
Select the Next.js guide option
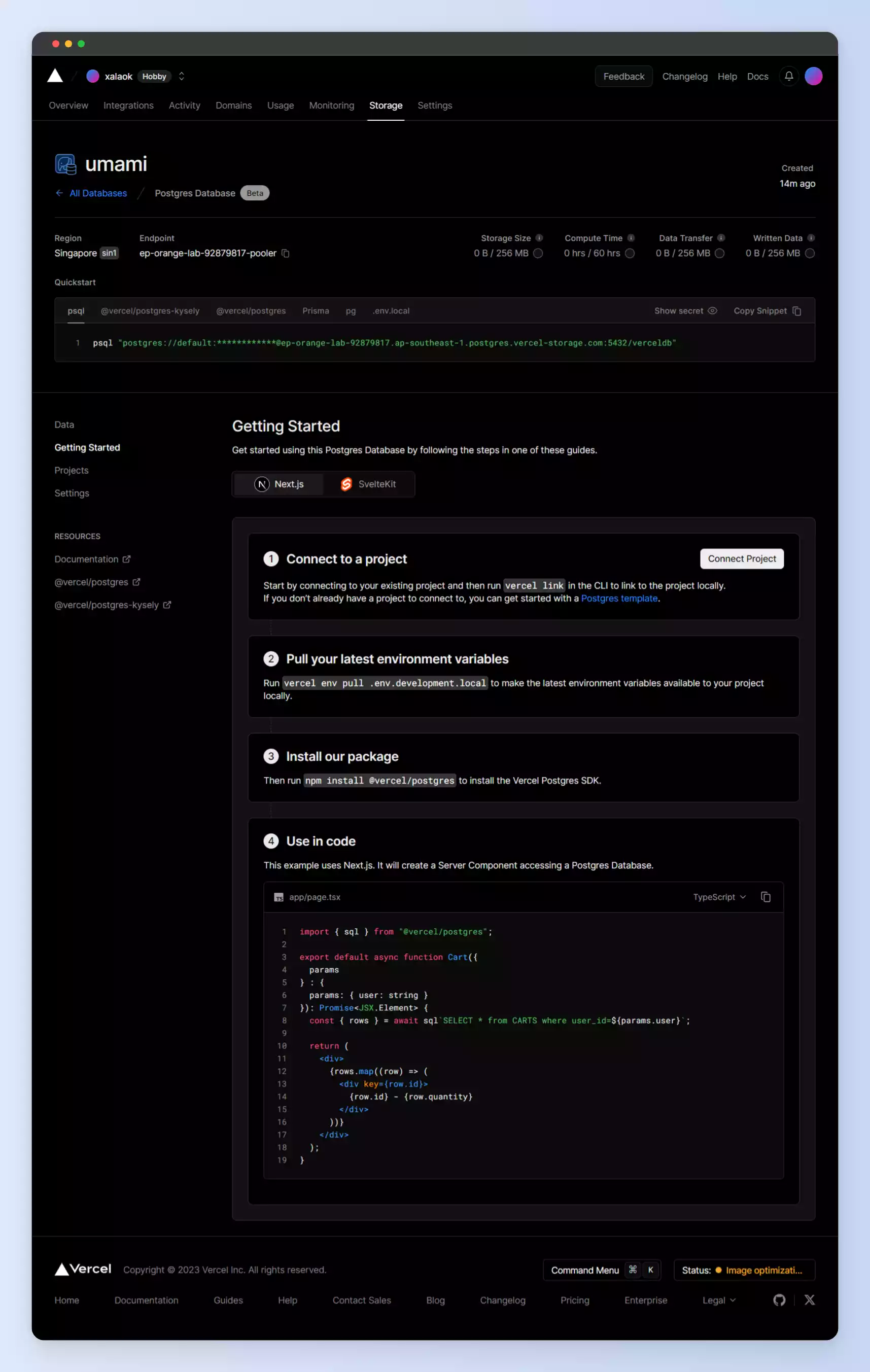[x=279, y=484]
